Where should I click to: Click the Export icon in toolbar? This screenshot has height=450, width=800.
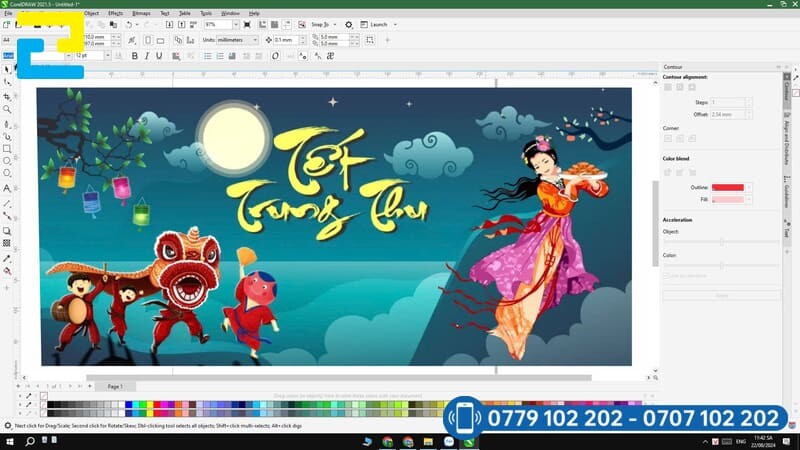point(181,24)
